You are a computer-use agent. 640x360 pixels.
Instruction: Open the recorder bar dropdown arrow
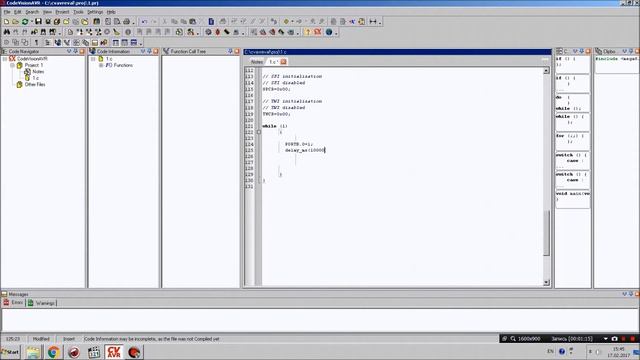click(606, 338)
